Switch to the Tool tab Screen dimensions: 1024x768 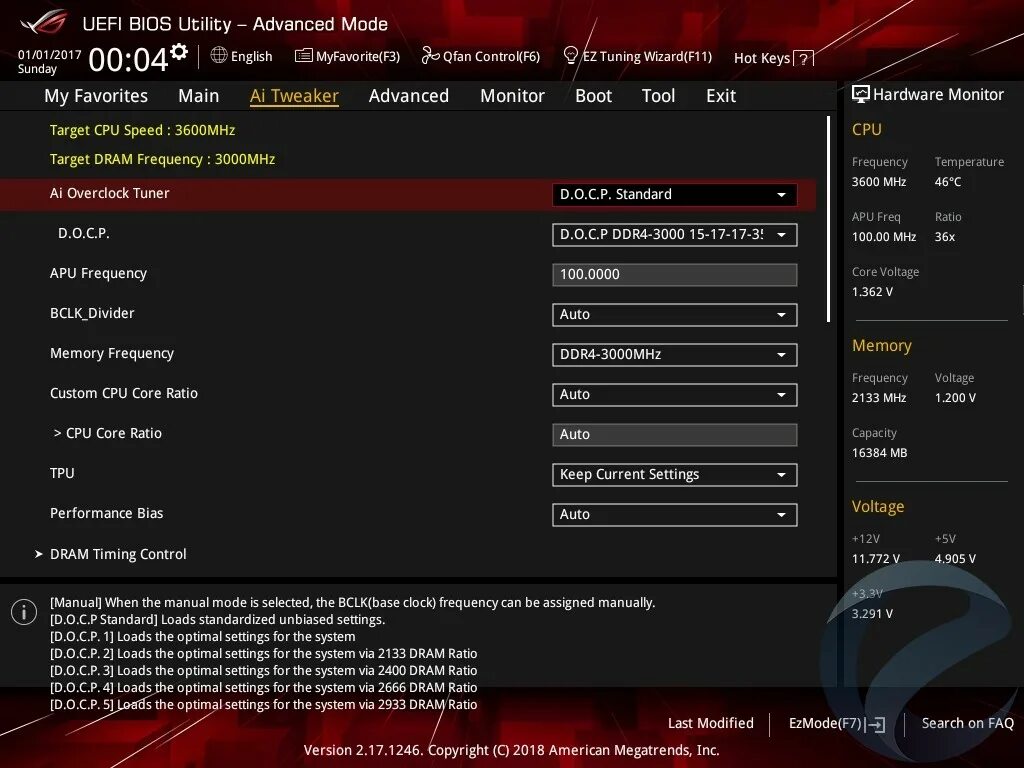tap(658, 96)
